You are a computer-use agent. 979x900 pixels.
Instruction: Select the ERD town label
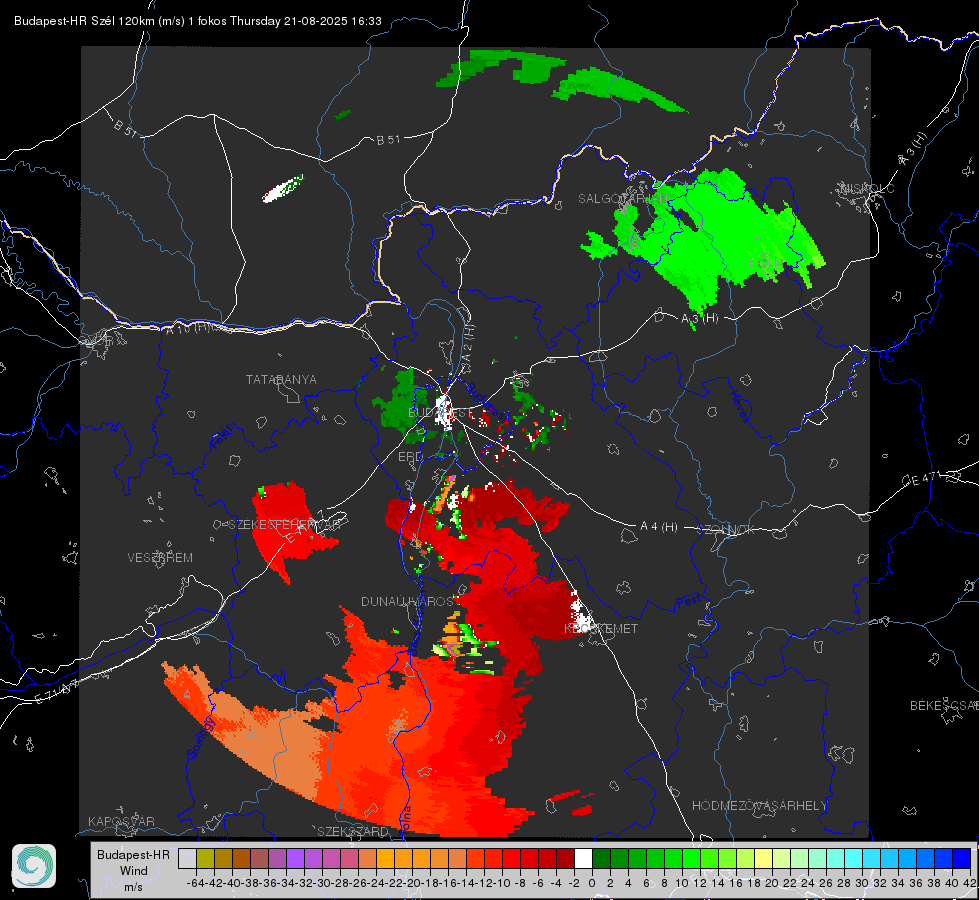[410, 457]
